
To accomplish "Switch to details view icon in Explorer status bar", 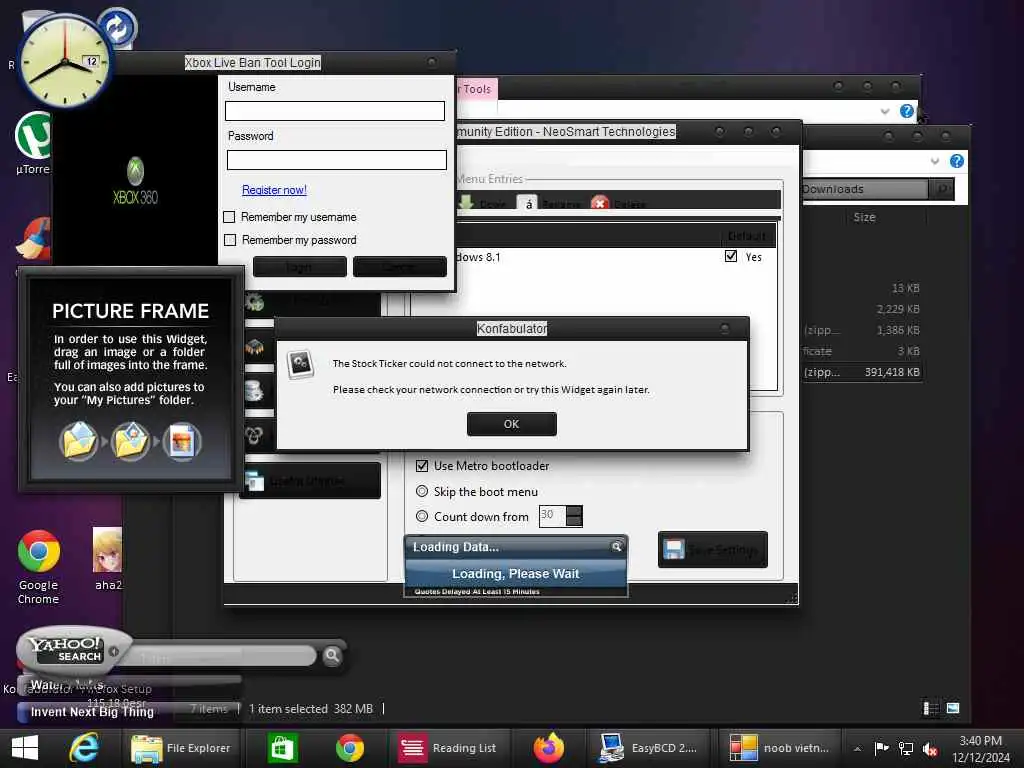I will tap(931, 708).
